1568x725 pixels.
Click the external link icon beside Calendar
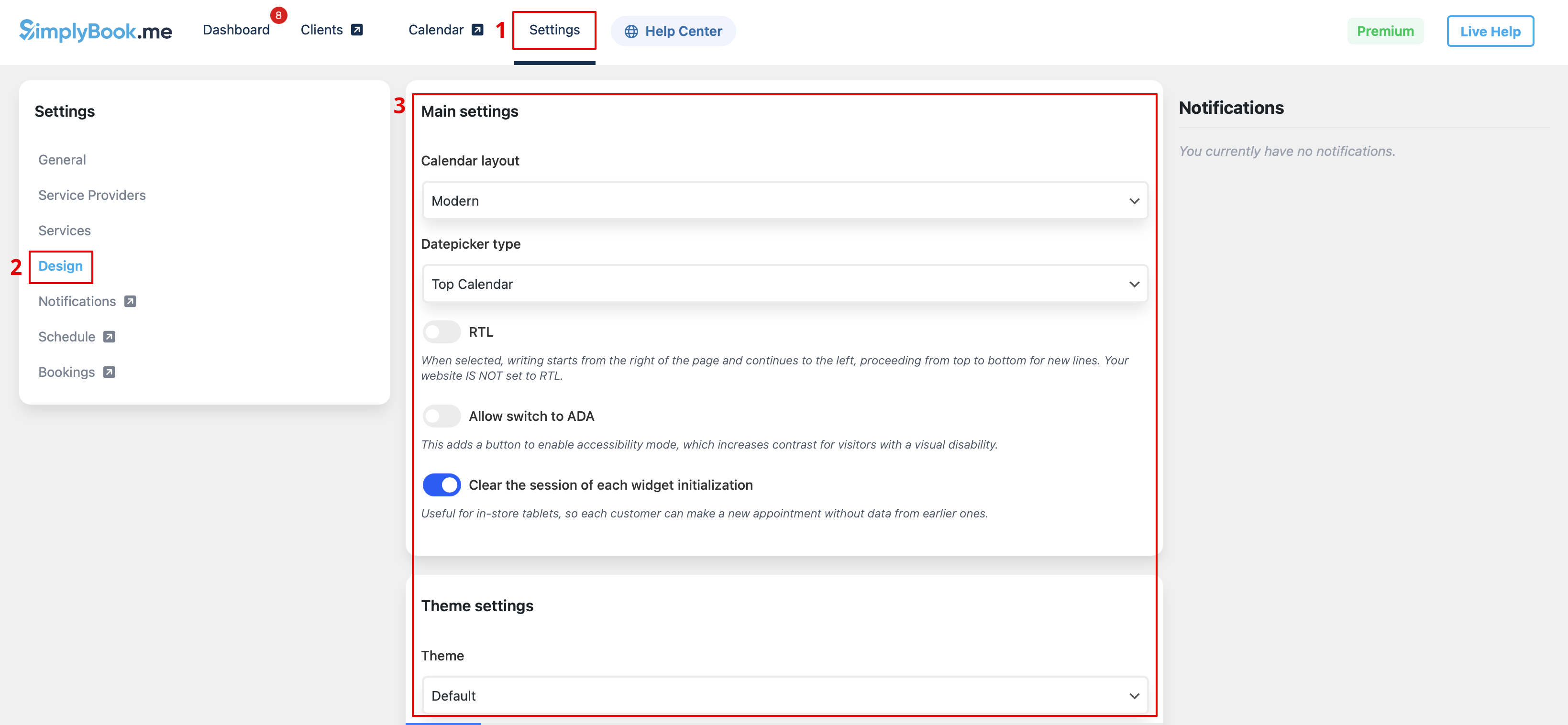pos(478,30)
